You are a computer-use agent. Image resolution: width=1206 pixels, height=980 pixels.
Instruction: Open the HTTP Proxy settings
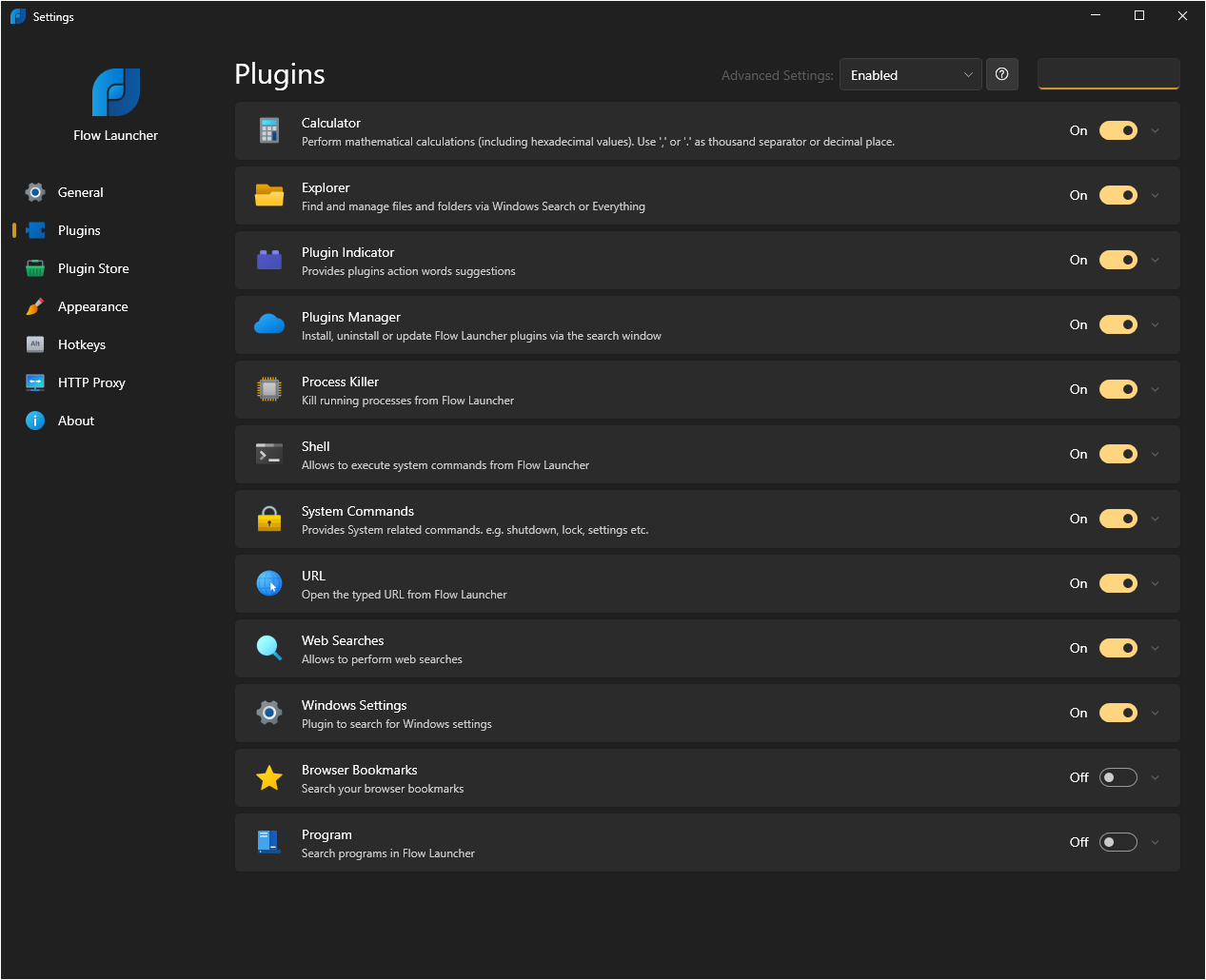(116, 382)
